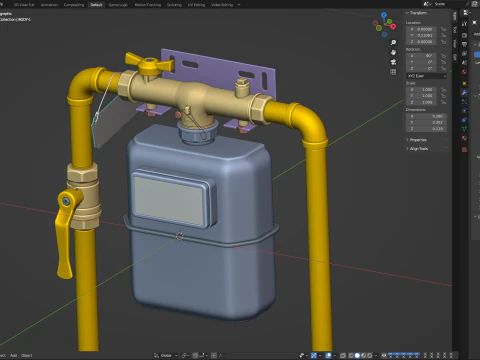Select rendered viewport shading

click(369, 355)
